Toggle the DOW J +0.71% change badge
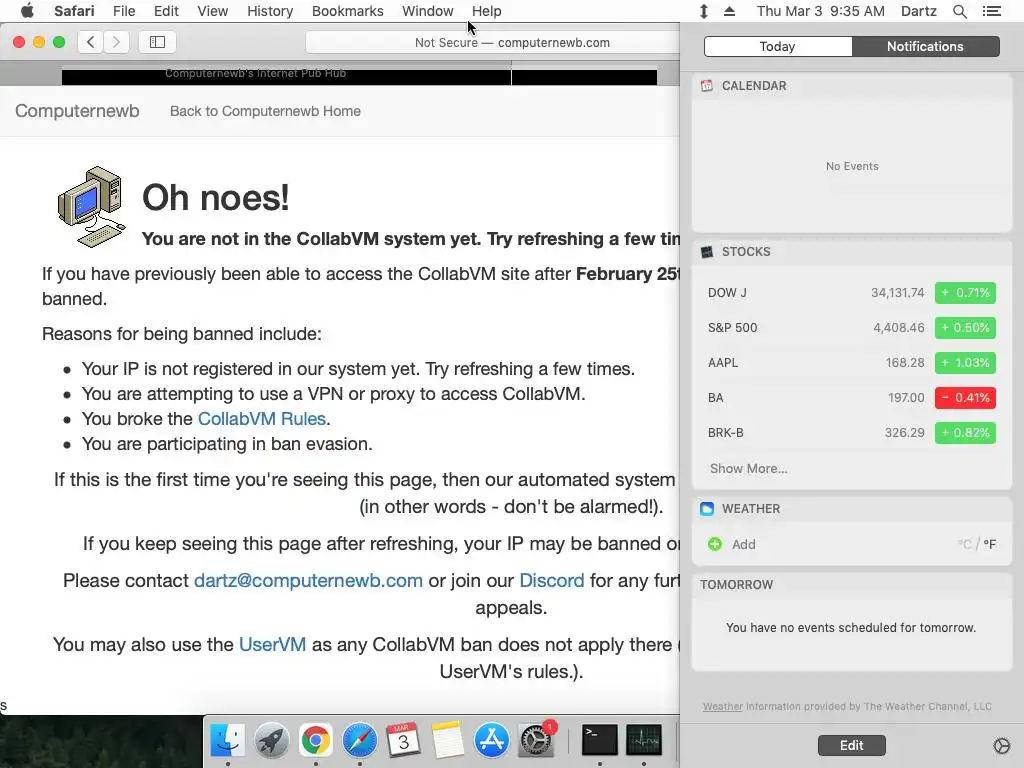The height and width of the screenshot is (768, 1024). point(965,293)
